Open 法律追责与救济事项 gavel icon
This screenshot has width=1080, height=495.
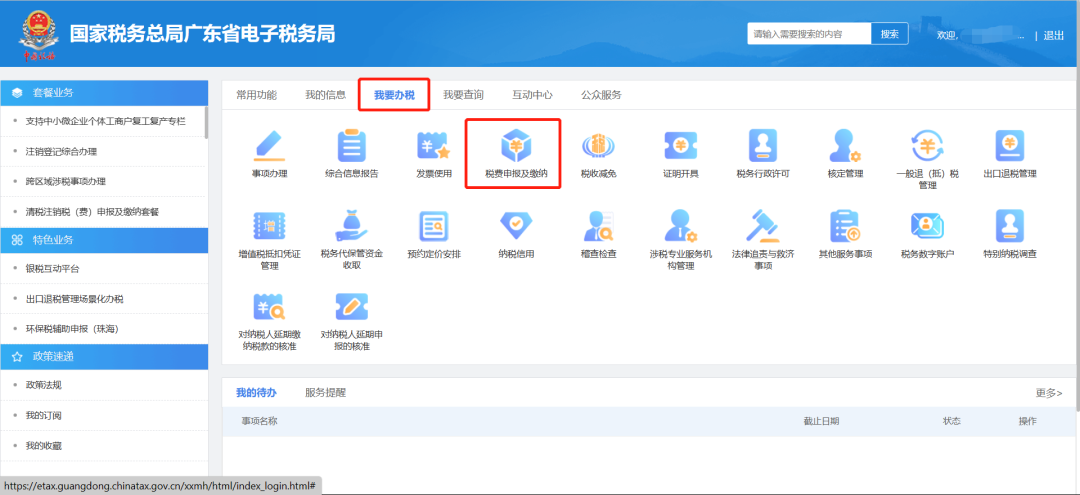763,227
